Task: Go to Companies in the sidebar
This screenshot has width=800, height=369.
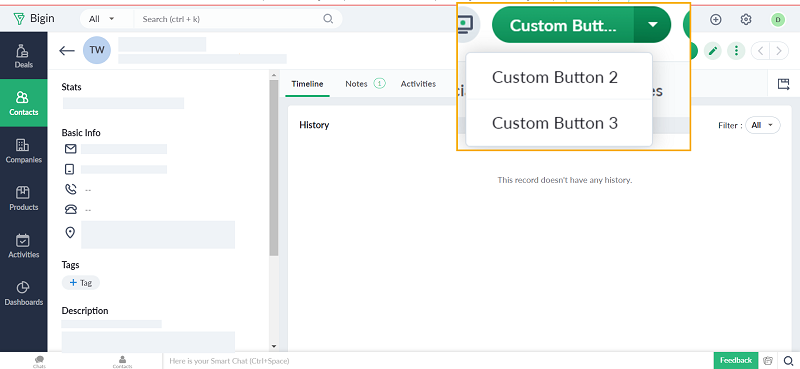Action: (23, 151)
